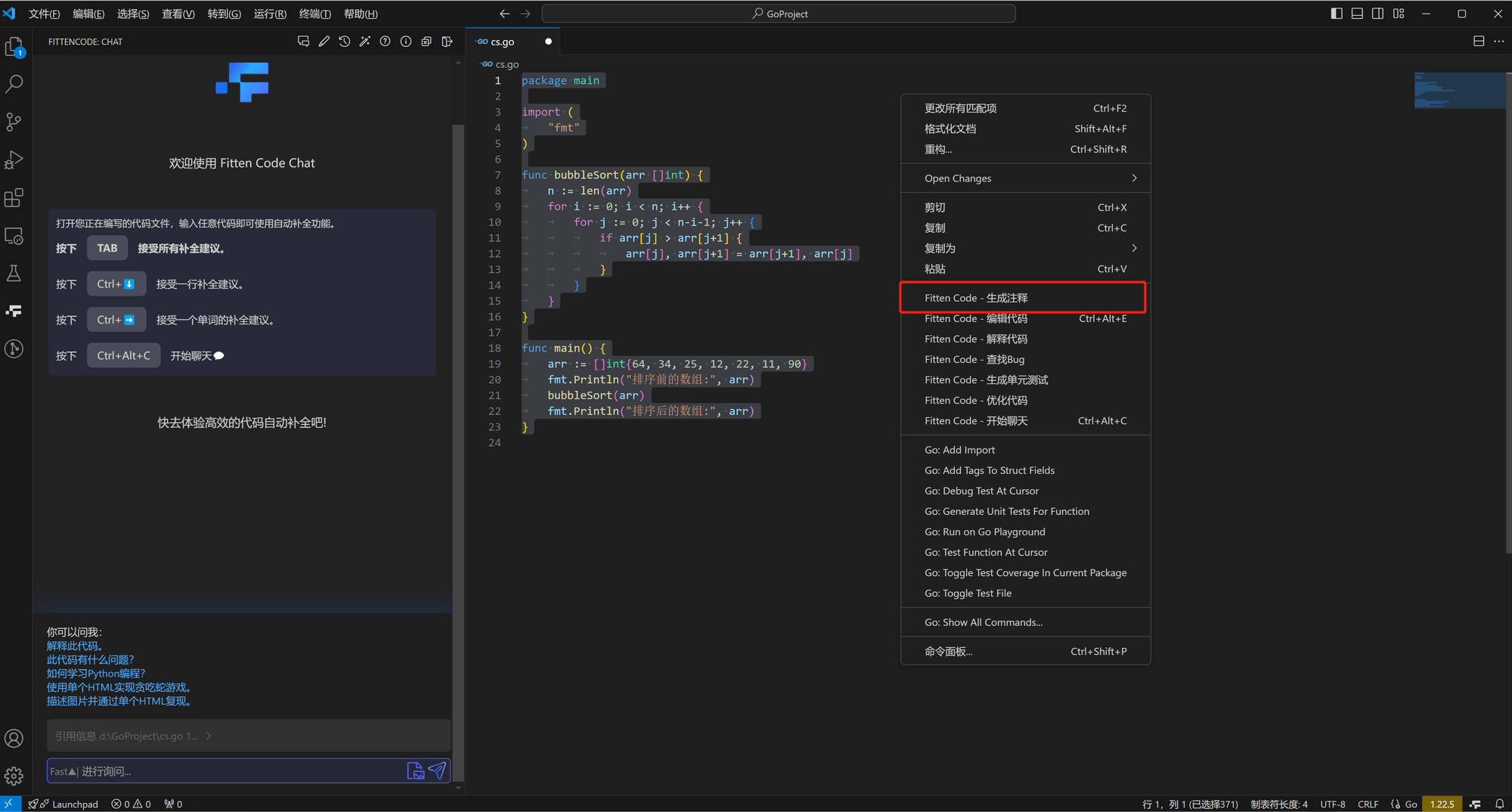Click 使用单个HTML实现贪吃蛇游戏 link
The image size is (1512, 812).
click(119, 686)
